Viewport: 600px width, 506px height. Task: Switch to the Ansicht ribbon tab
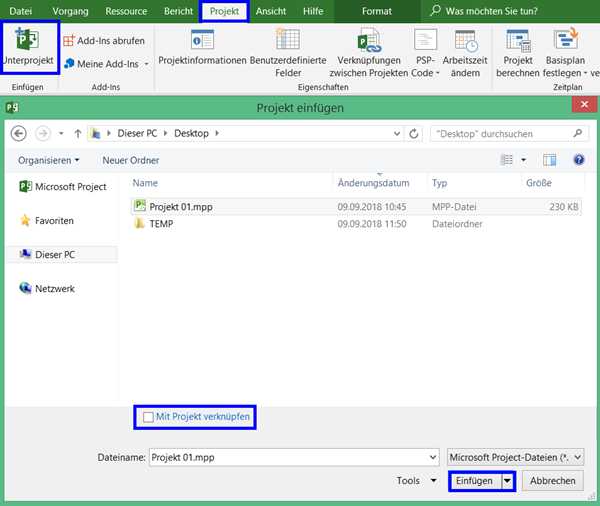pos(271,11)
